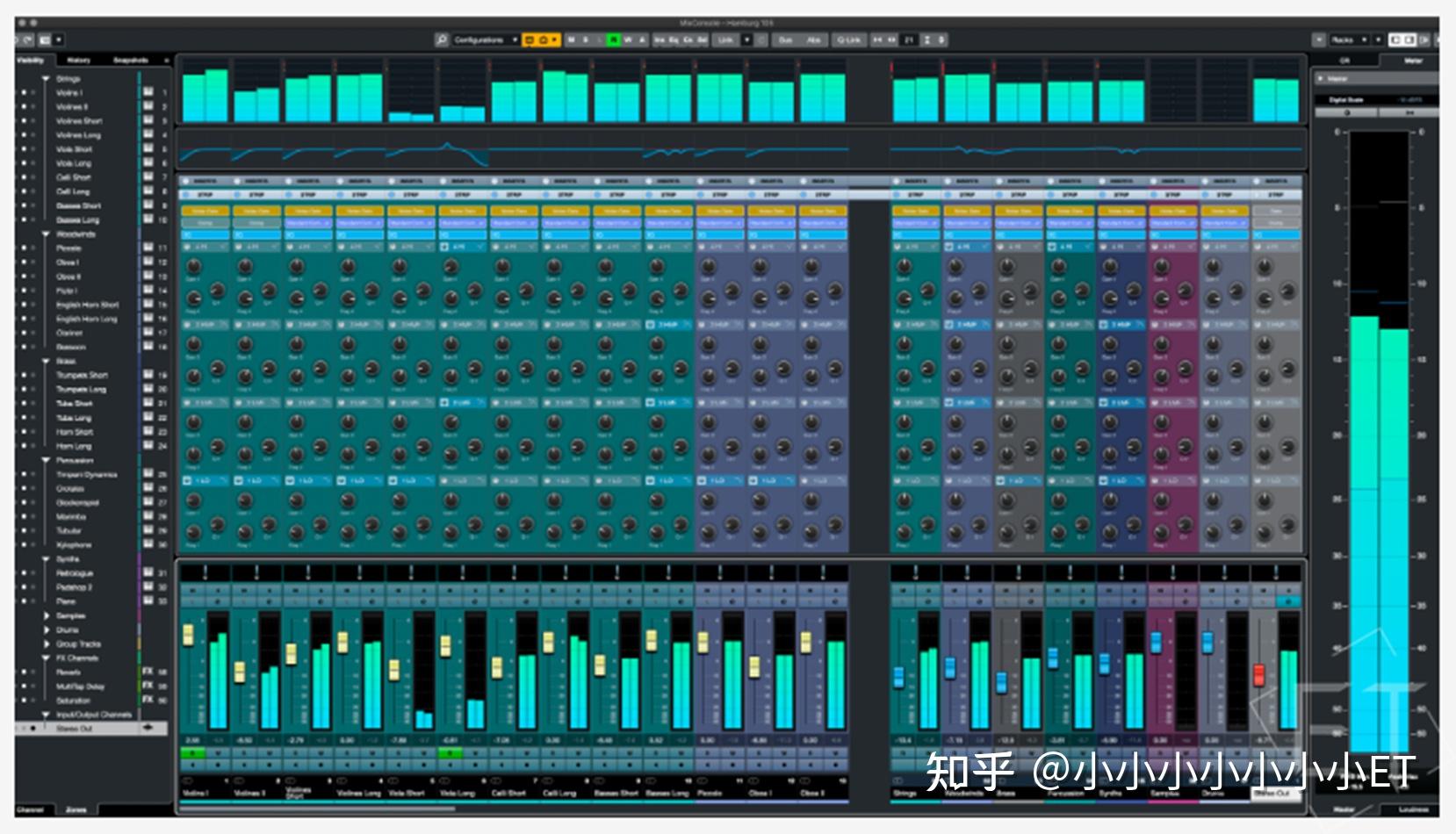The height and width of the screenshot is (834, 1456).
Task: Click the camera snapshot icon in the toolbar
Action: point(542,40)
